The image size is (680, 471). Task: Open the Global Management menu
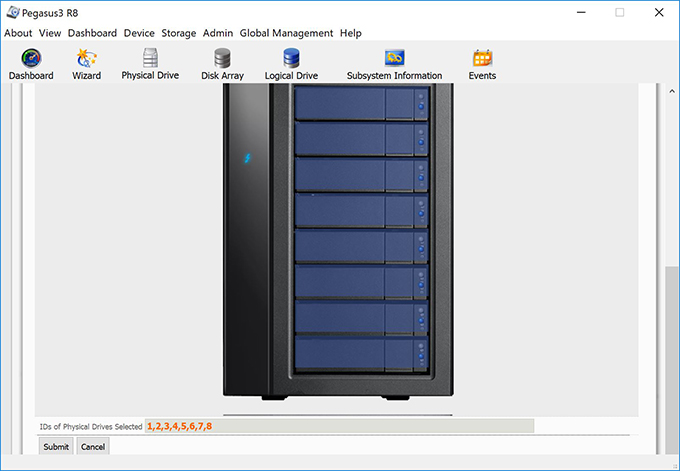click(x=286, y=33)
